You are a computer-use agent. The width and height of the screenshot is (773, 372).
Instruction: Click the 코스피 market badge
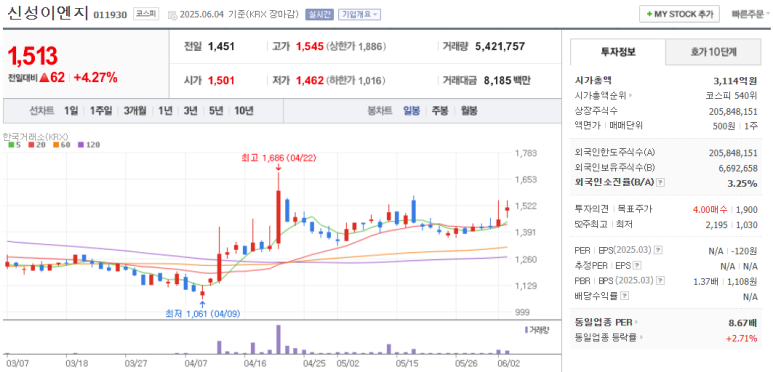146,14
